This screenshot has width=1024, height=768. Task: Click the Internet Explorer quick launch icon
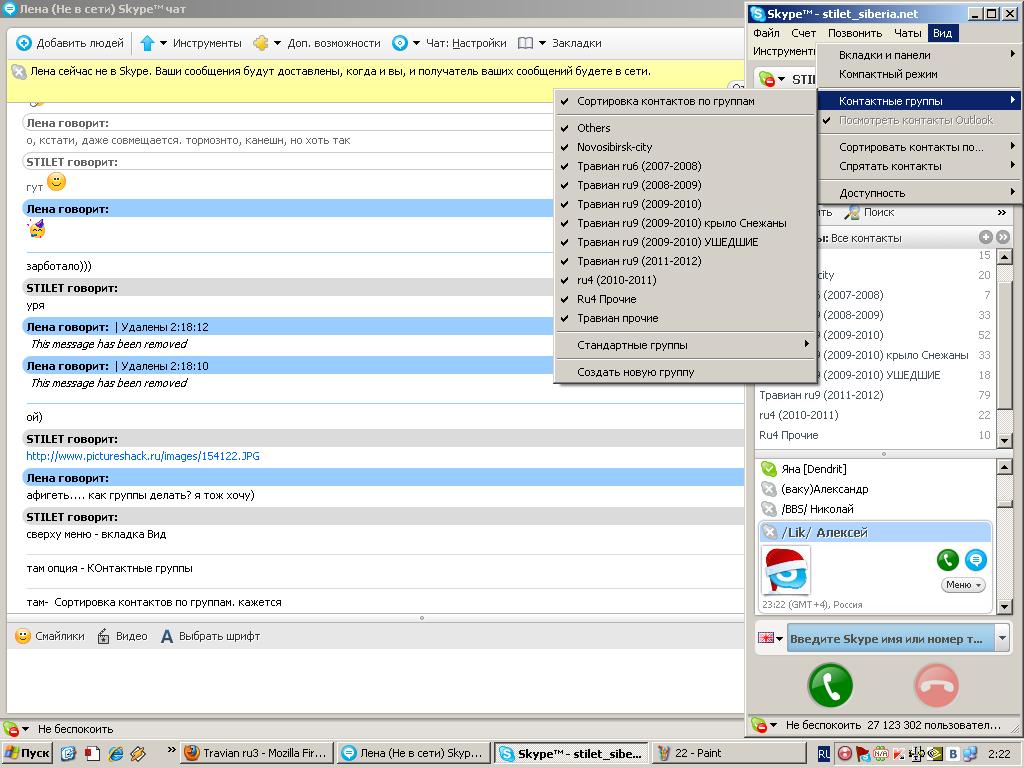click(116, 753)
